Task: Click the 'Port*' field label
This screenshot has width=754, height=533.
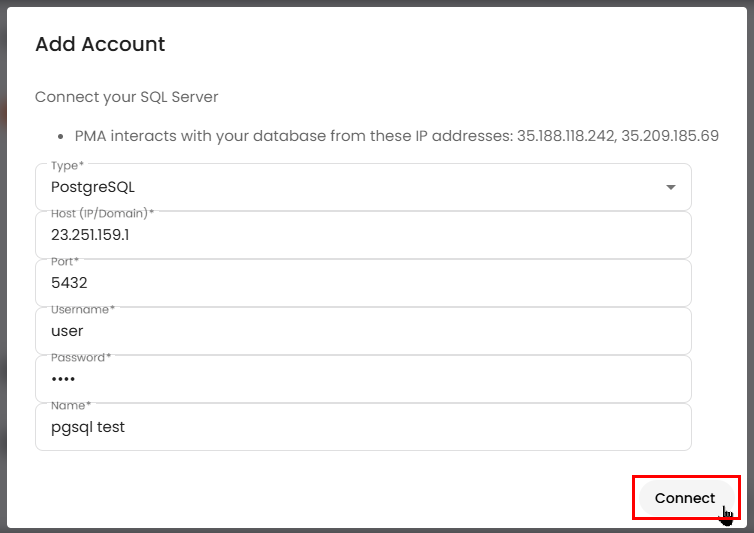Action: [65, 261]
